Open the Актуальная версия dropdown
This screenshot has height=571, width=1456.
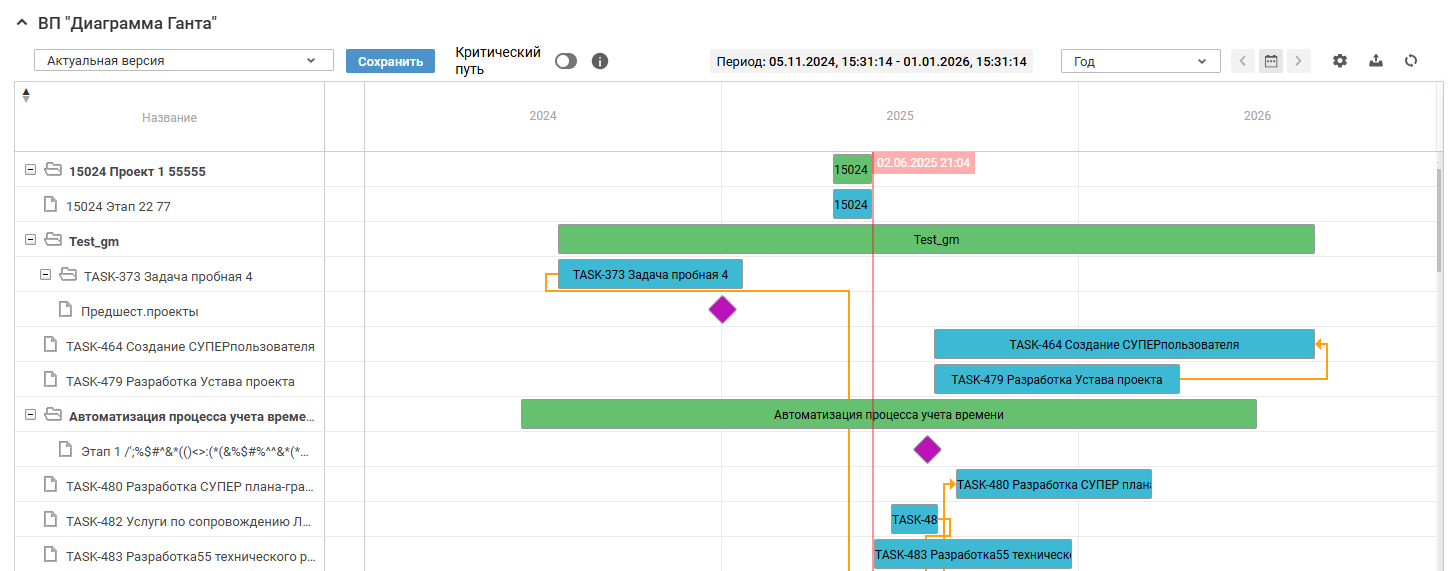point(183,61)
